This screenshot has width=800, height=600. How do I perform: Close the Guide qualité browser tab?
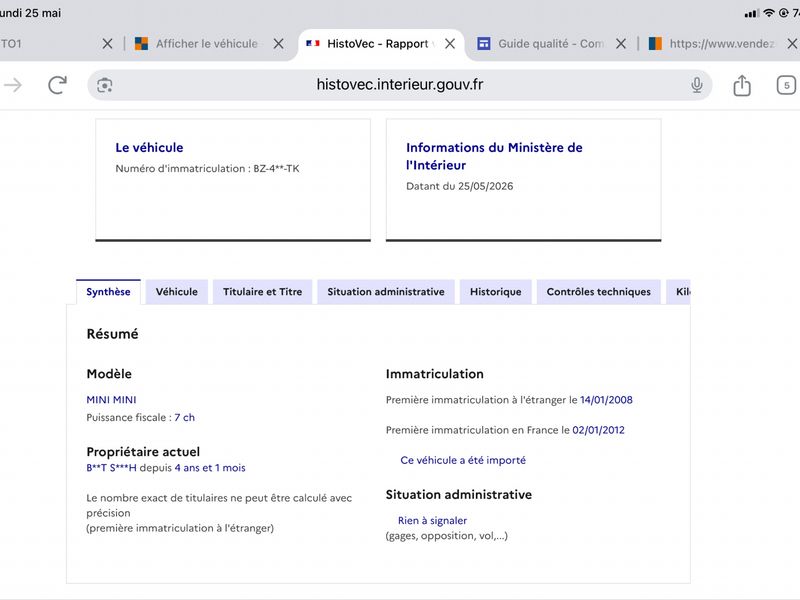pyautogui.click(x=621, y=44)
